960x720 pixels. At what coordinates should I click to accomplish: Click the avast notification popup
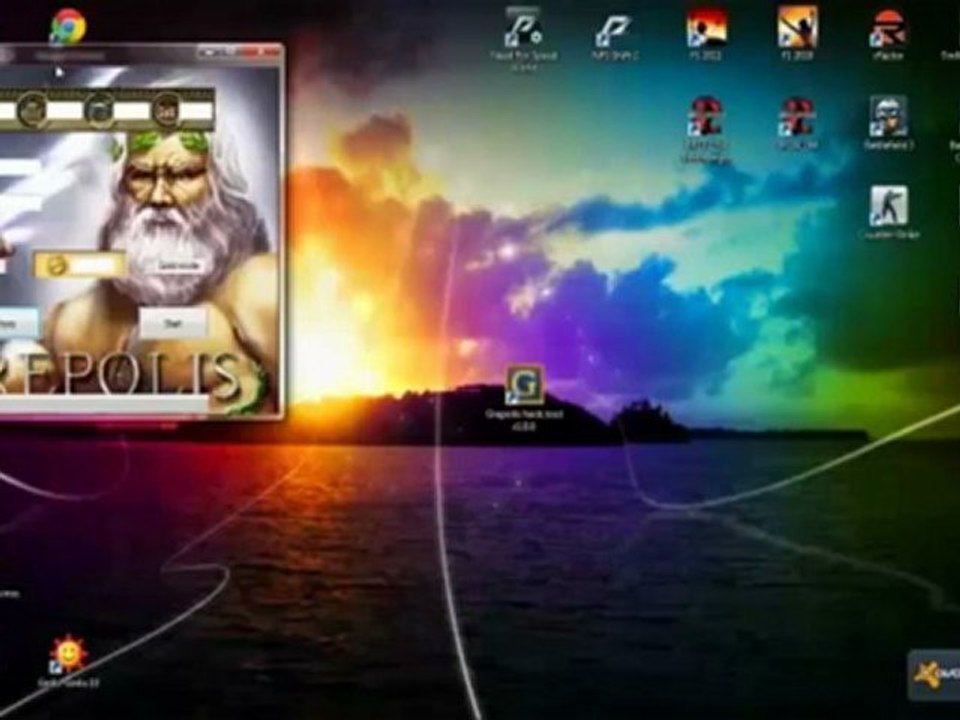(x=934, y=675)
